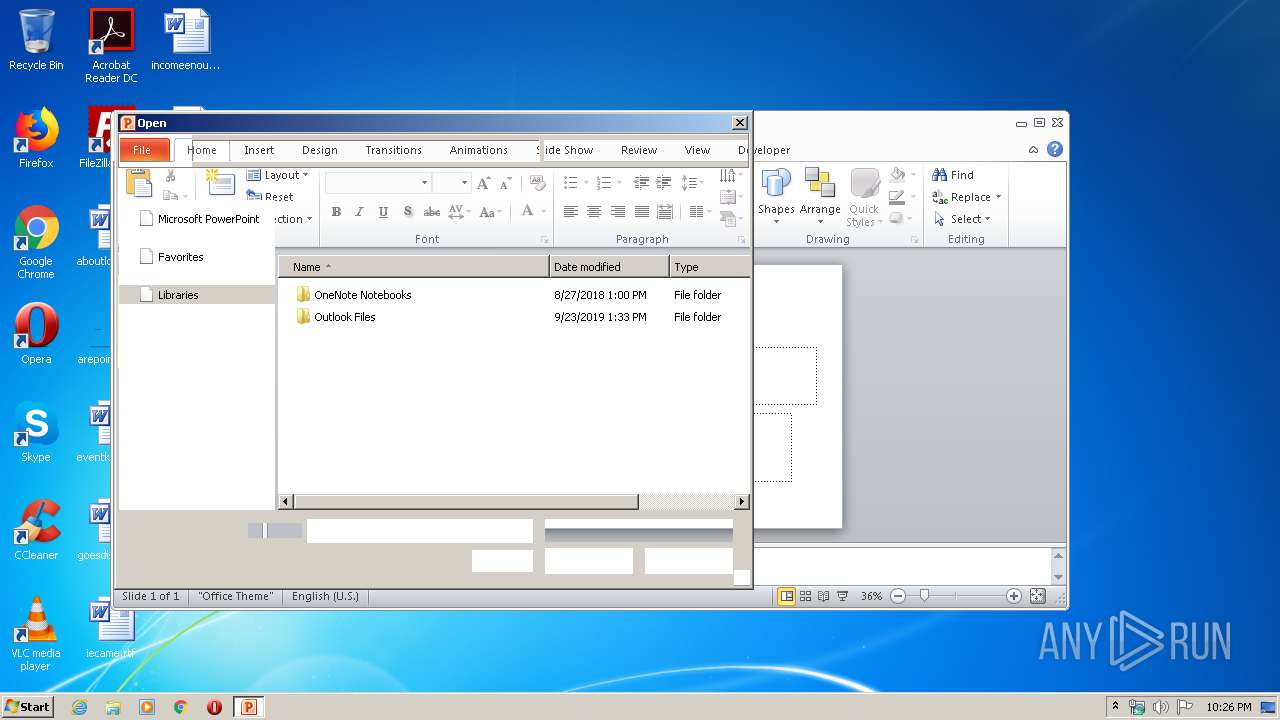Click the Shrink Font icon
The height and width of the screenshot is (720, 1280).
(x=506, y=183)
